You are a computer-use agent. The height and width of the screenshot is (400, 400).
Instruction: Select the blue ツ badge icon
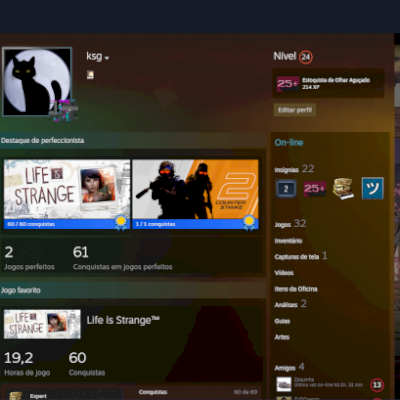point(373,189)
